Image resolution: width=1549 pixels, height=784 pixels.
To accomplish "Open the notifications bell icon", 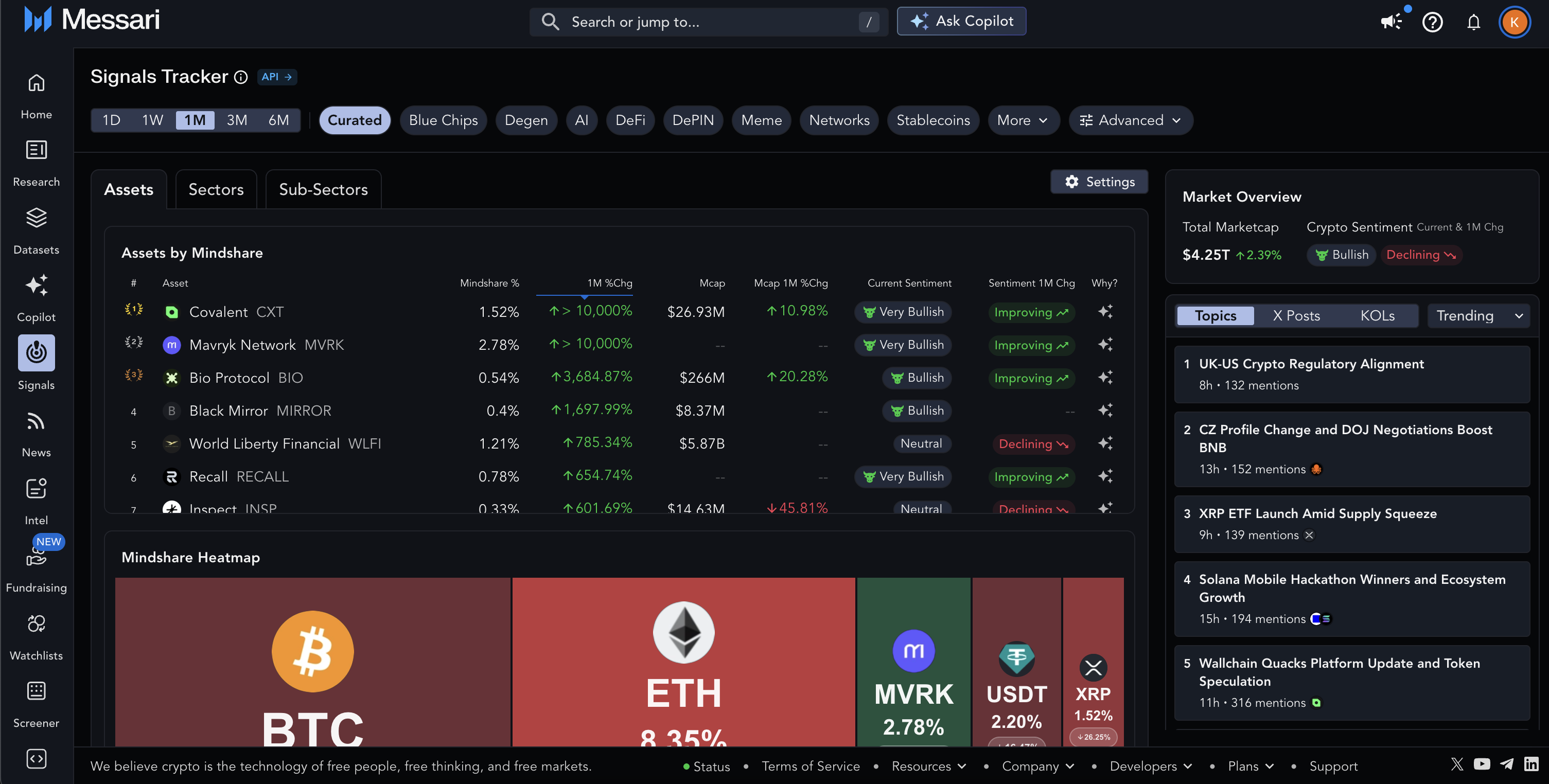I will (x=1473, y=22).
